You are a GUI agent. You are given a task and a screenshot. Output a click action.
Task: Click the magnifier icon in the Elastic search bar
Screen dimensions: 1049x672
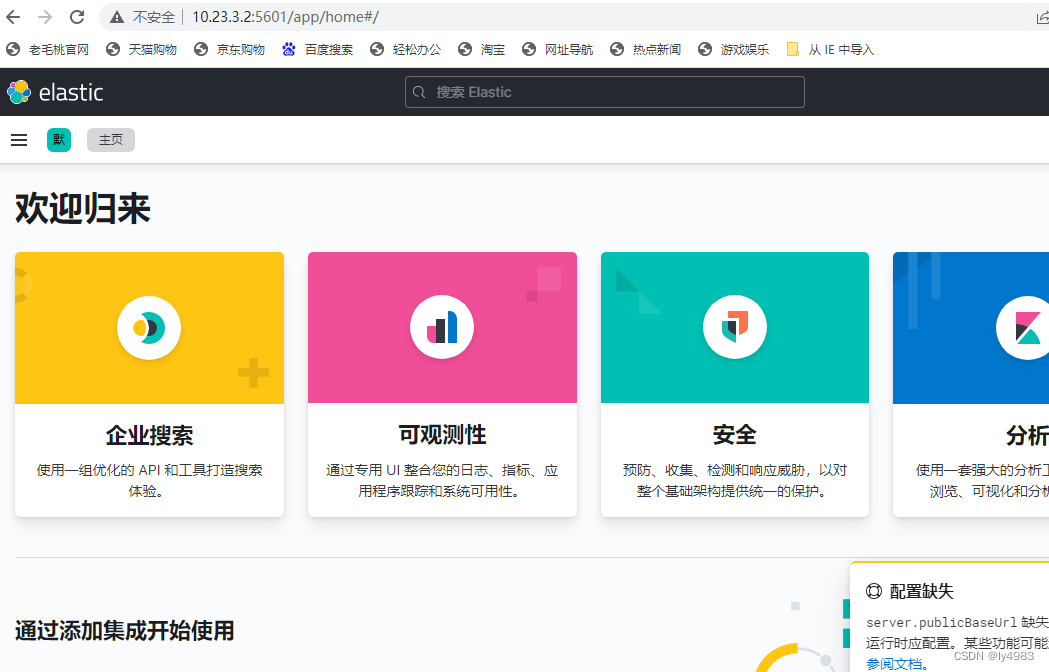pos(419,91)
